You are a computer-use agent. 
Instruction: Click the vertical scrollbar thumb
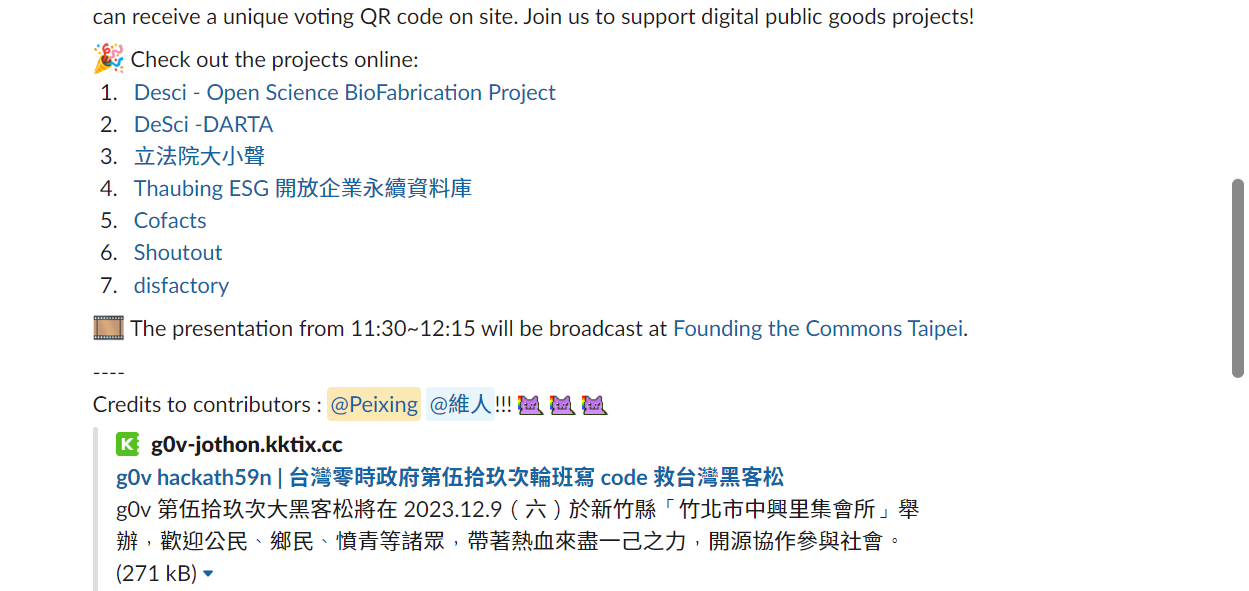pyautogui.click(x=1238, y=278)
